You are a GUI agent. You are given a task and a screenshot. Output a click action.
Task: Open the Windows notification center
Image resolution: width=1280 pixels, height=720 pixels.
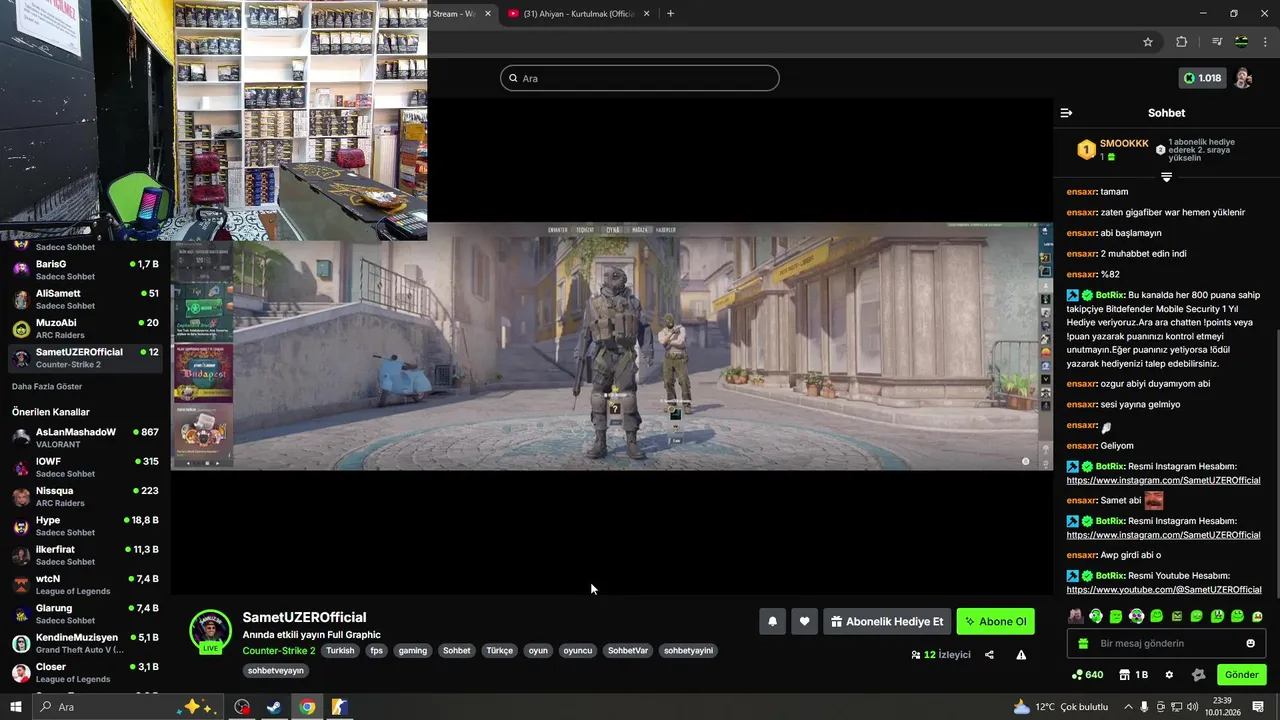pos(1258,707)
